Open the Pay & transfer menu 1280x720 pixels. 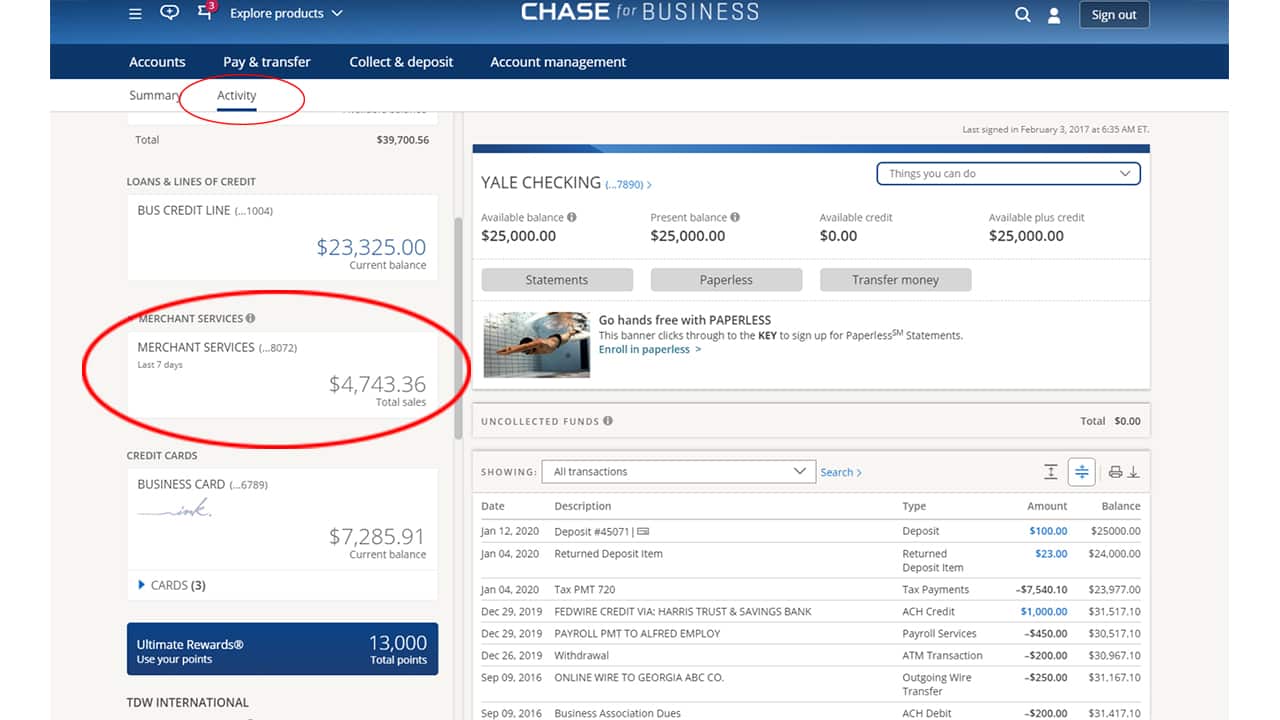coord(267,62)
